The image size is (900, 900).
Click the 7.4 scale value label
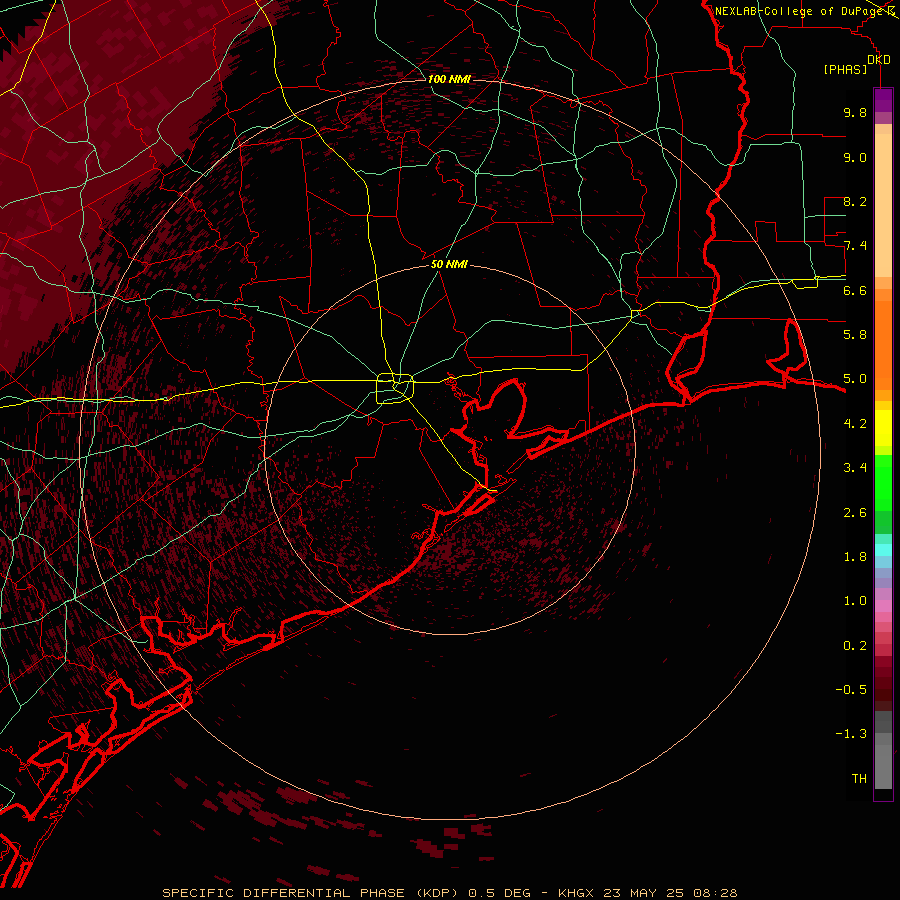(855, 246)
